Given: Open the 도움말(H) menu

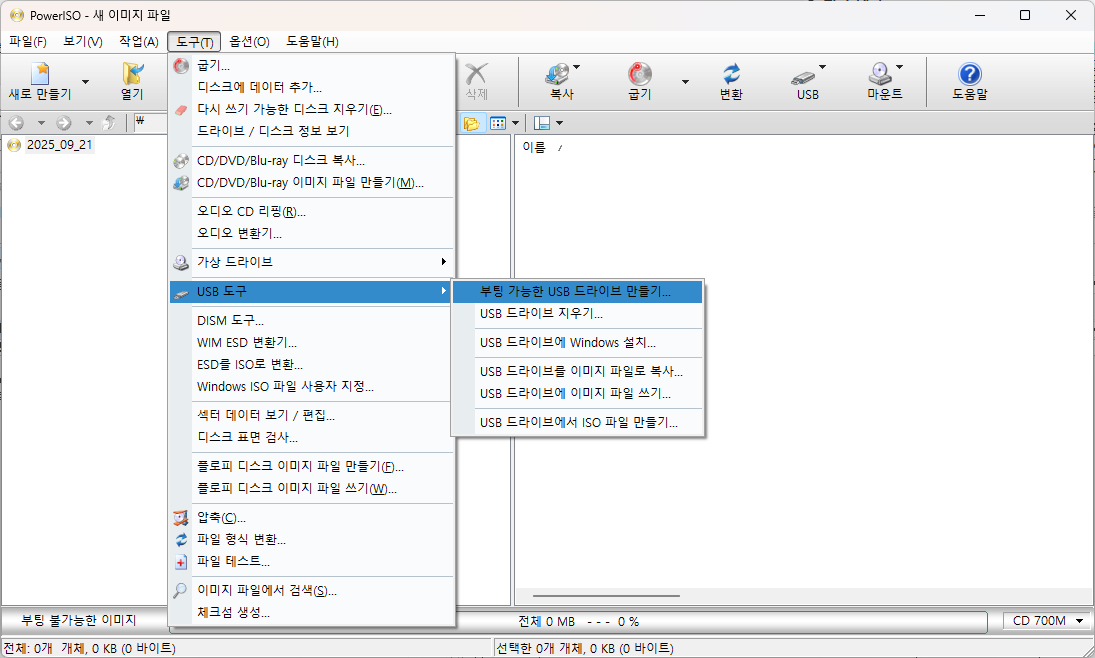Looking at the screenshot, I should pyautogui.click(x=312, y=42).
